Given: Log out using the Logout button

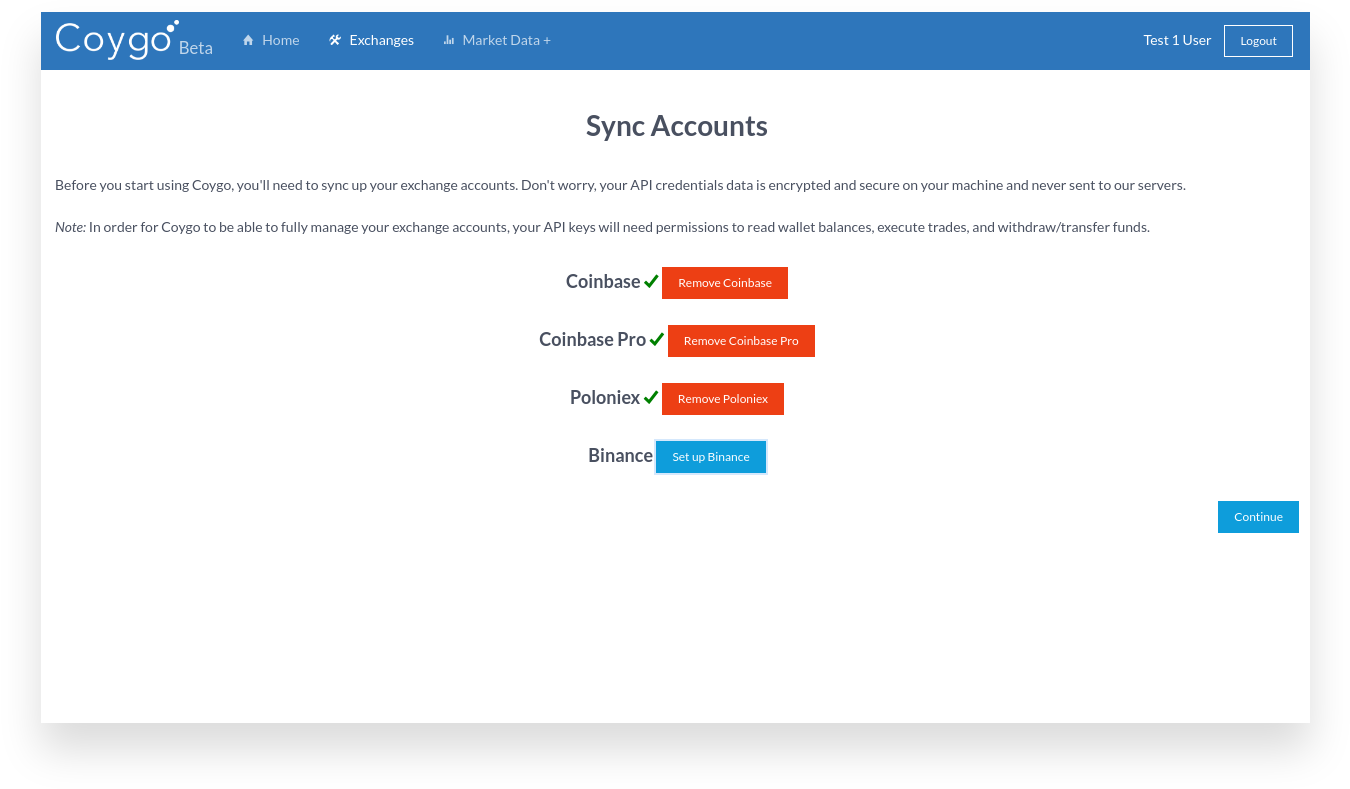Looking at the screenshot, I should pos(1258,41).
